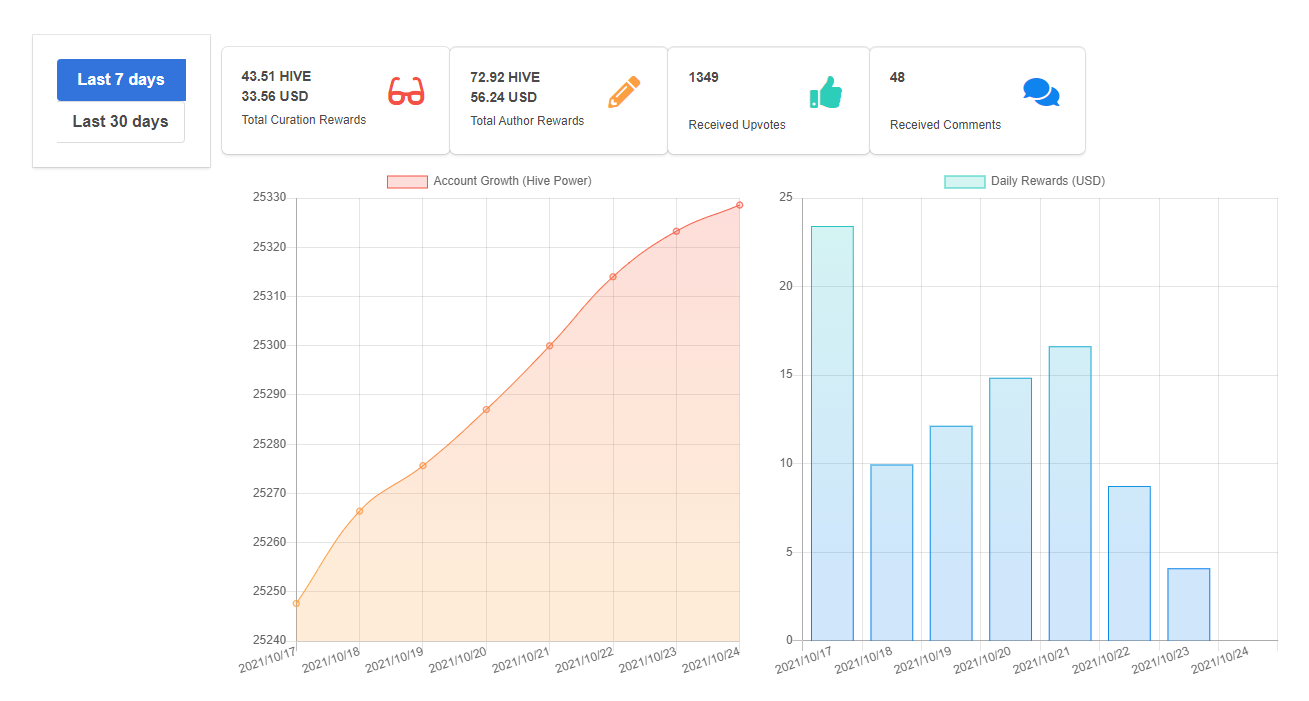Viewport: 1309px width, 701px height.
Task: Click the data point at 25300 Hive Power
Action: click(x=549, y=346)
